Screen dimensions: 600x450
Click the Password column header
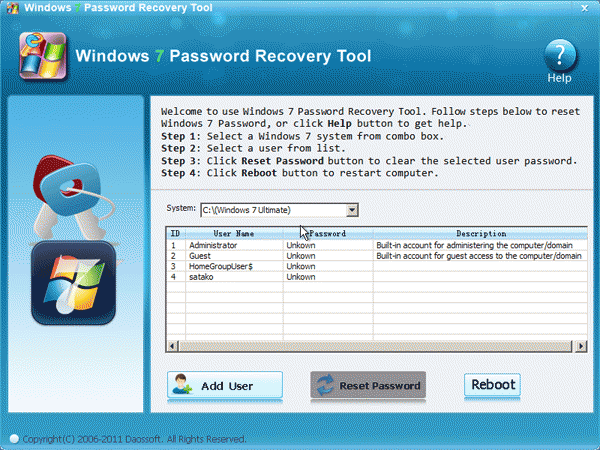point(328,233)
